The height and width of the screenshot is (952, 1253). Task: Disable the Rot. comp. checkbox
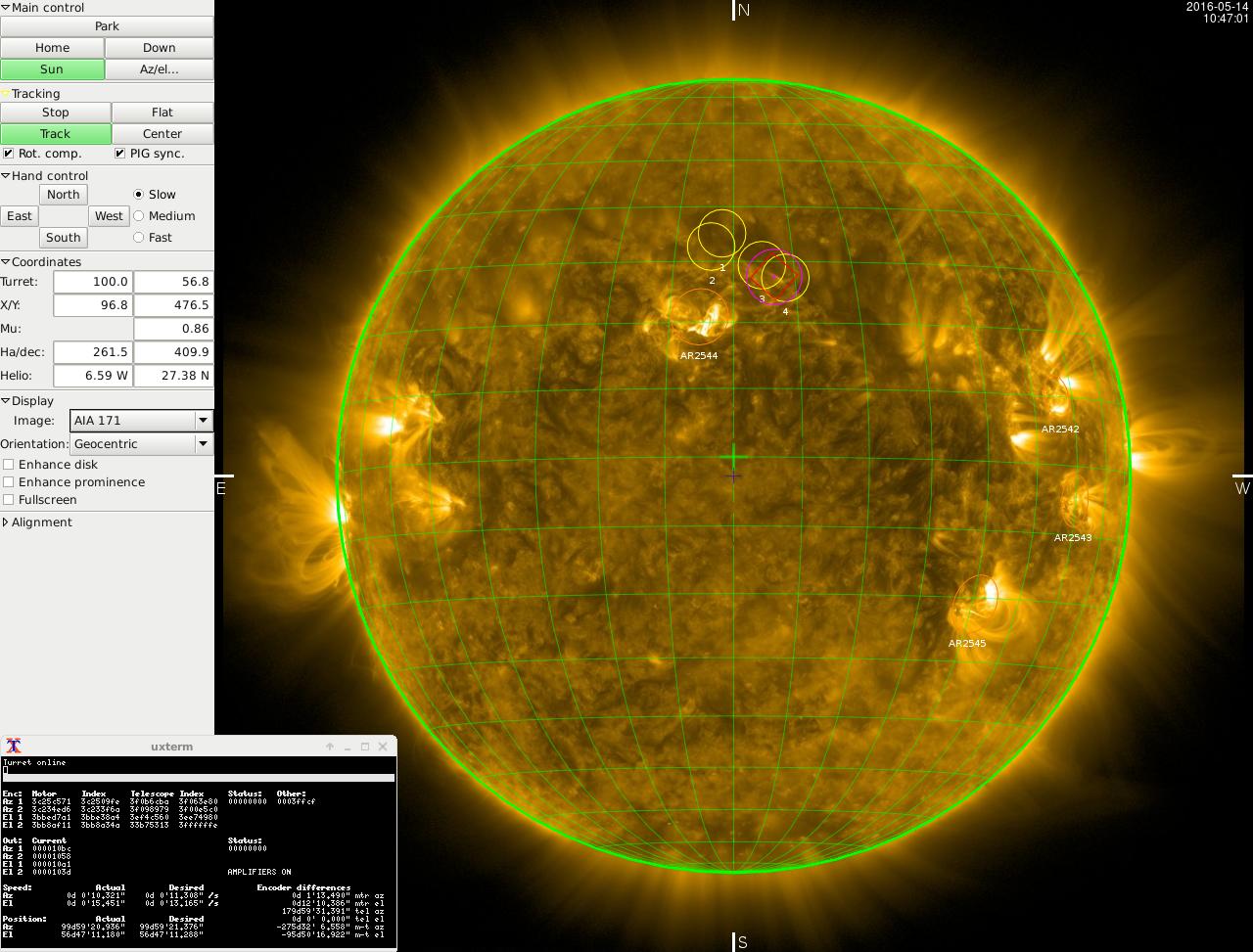[9, 154]
